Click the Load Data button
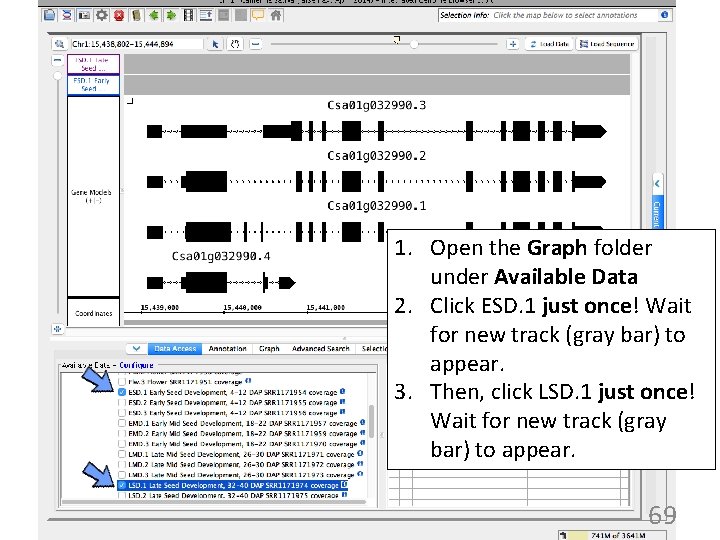This screenshot has height=540, width=720. click(549, 44)
